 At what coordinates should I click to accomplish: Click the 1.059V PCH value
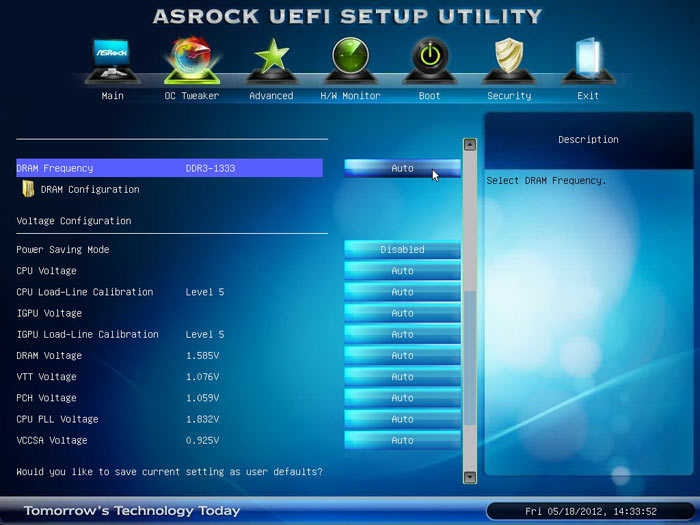[x=203, y=398]
